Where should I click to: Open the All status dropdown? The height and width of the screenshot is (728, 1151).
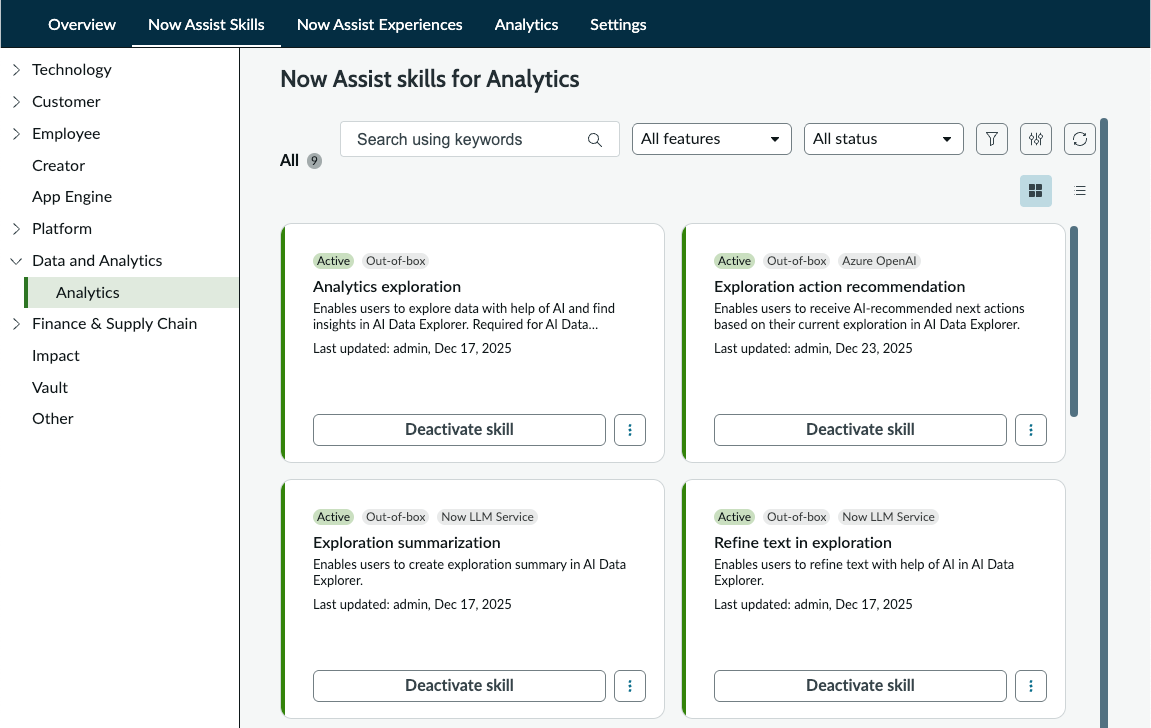(884, 139)
